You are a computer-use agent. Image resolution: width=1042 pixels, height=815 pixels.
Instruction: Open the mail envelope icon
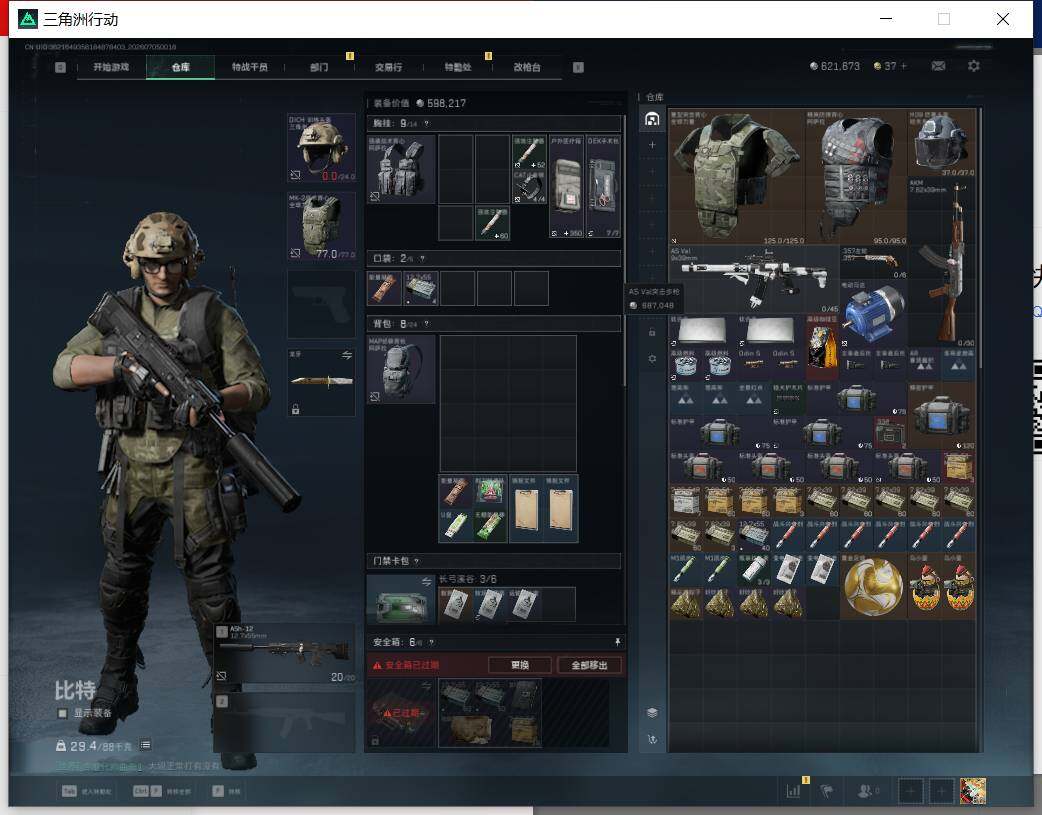click(x=938, y=66)
